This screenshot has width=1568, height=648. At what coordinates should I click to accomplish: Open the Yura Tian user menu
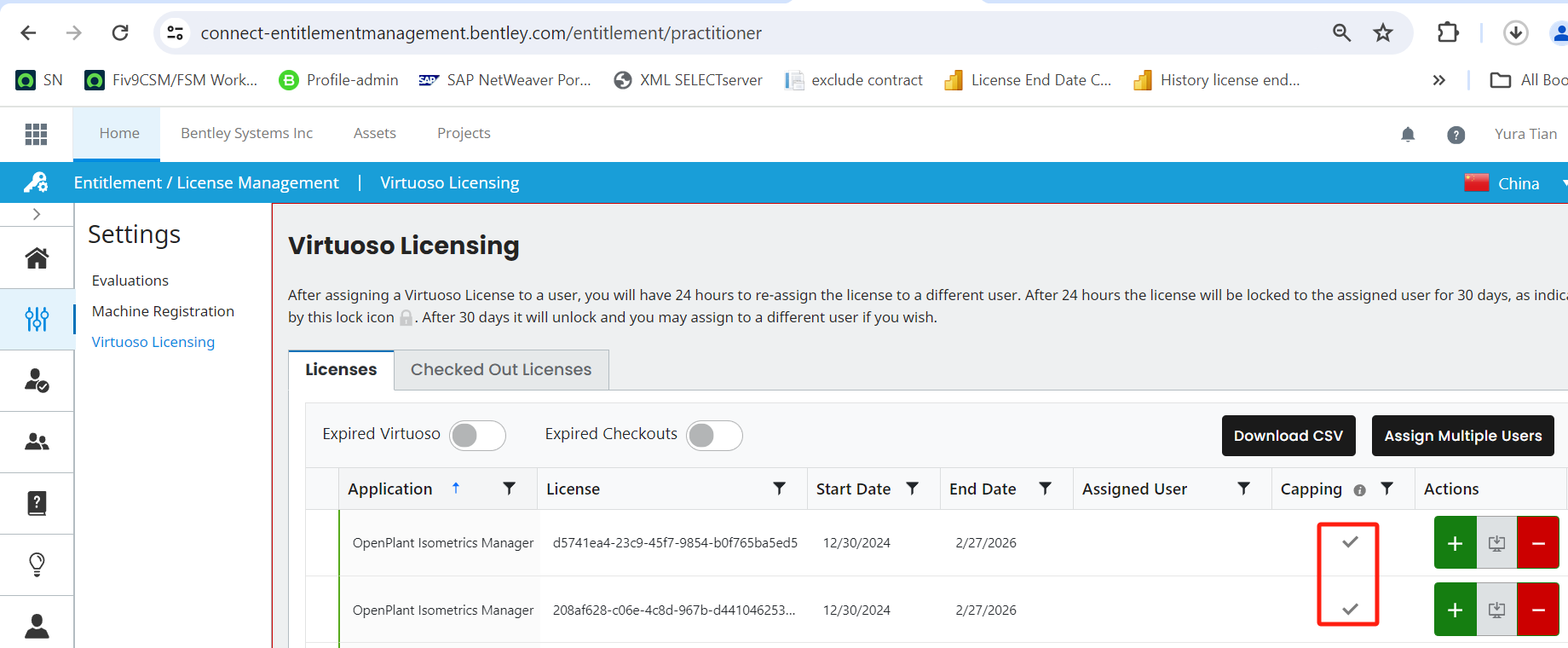coord(1525,134)
